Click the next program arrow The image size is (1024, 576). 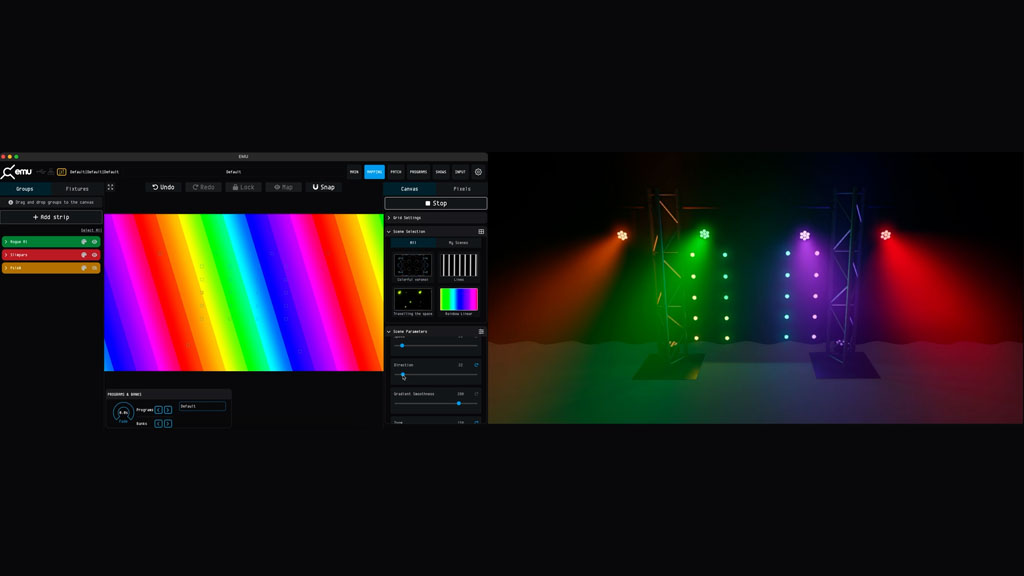(168, 410)
